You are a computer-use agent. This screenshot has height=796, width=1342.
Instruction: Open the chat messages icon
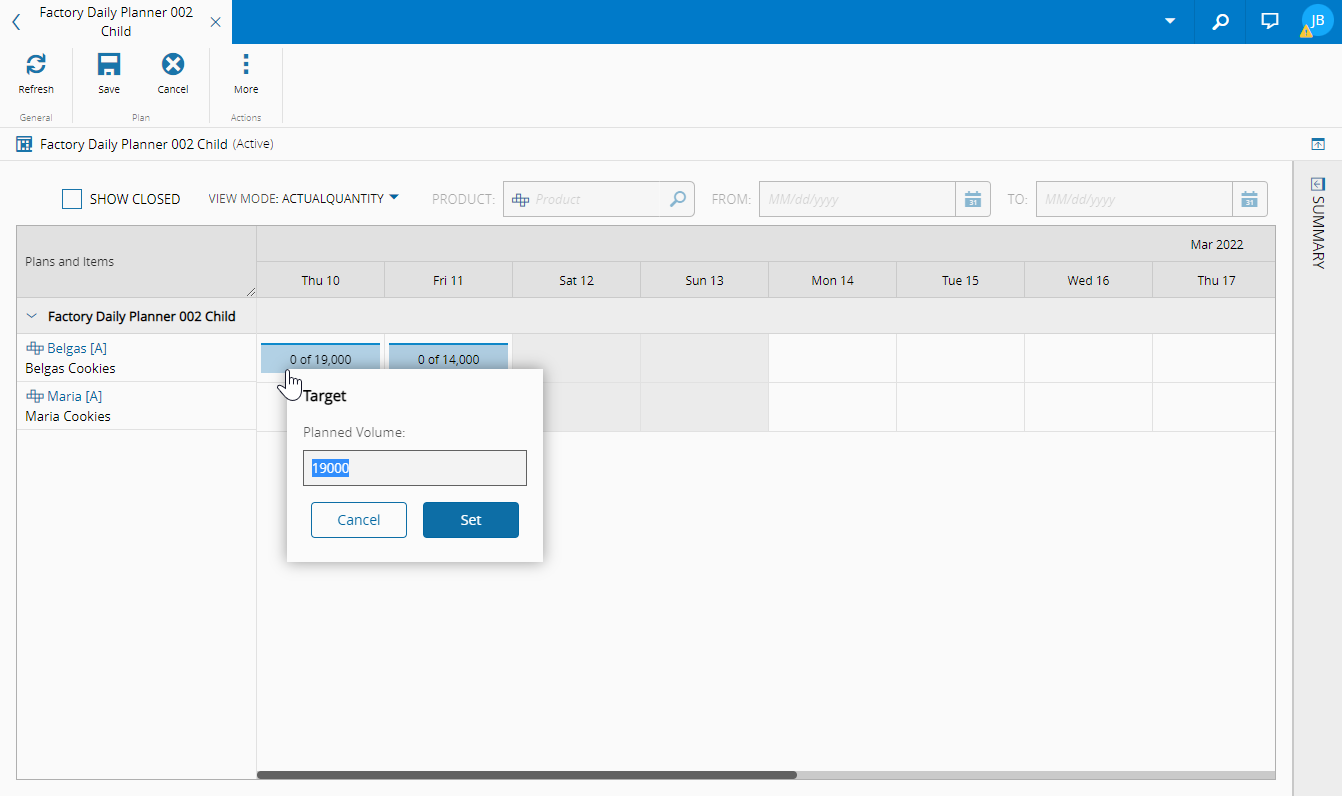click(1270, 21)
